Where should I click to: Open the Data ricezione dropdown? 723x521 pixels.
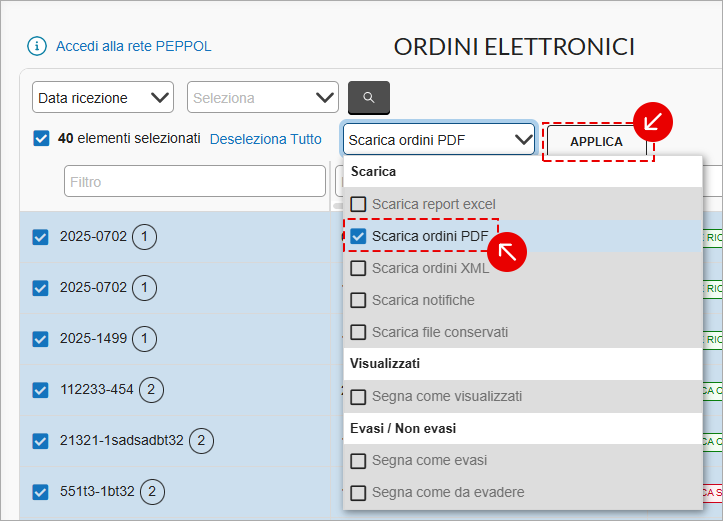click(x=103, y=97)
